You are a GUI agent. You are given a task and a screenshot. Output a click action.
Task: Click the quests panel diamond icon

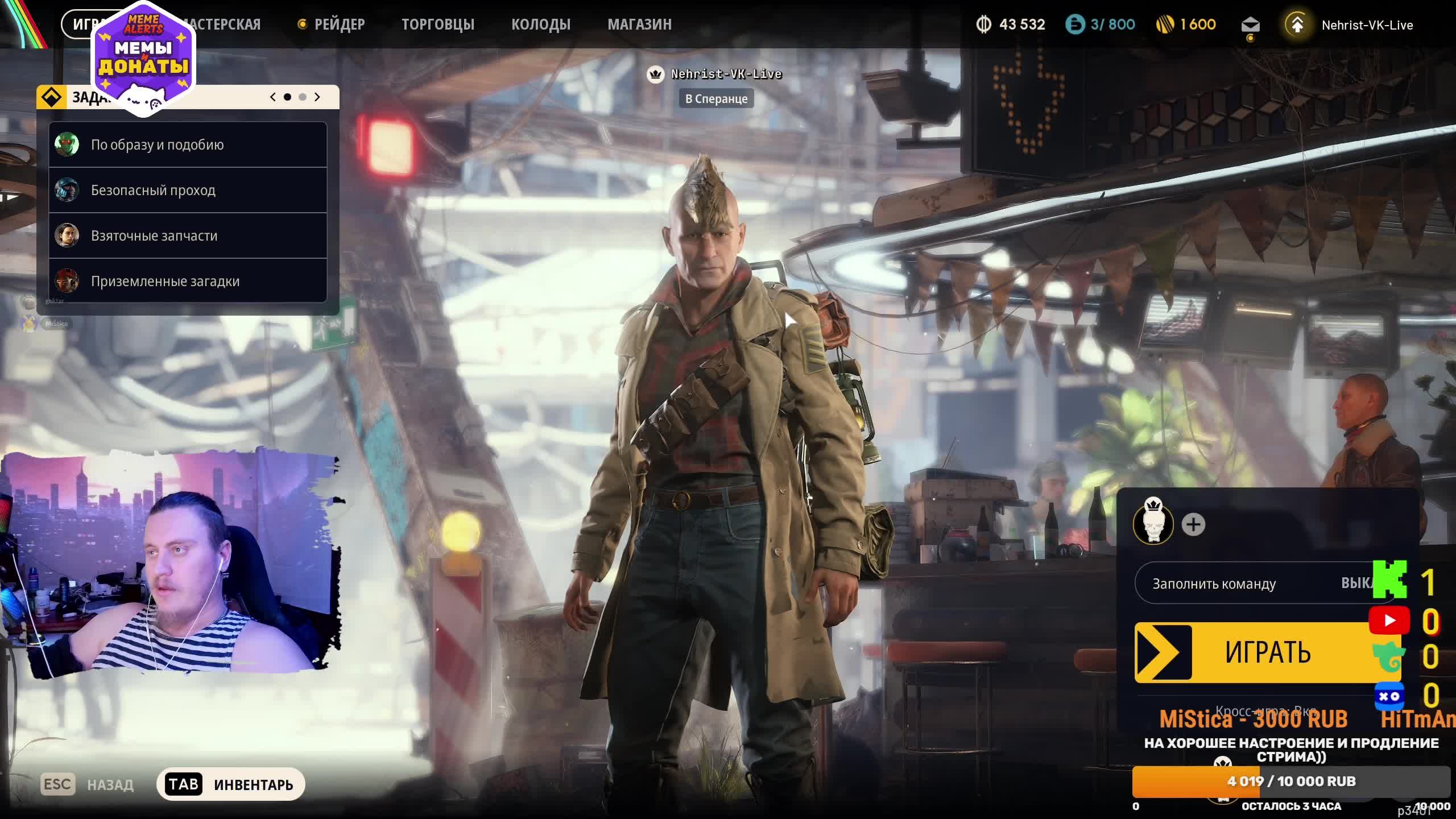(52, 97)
